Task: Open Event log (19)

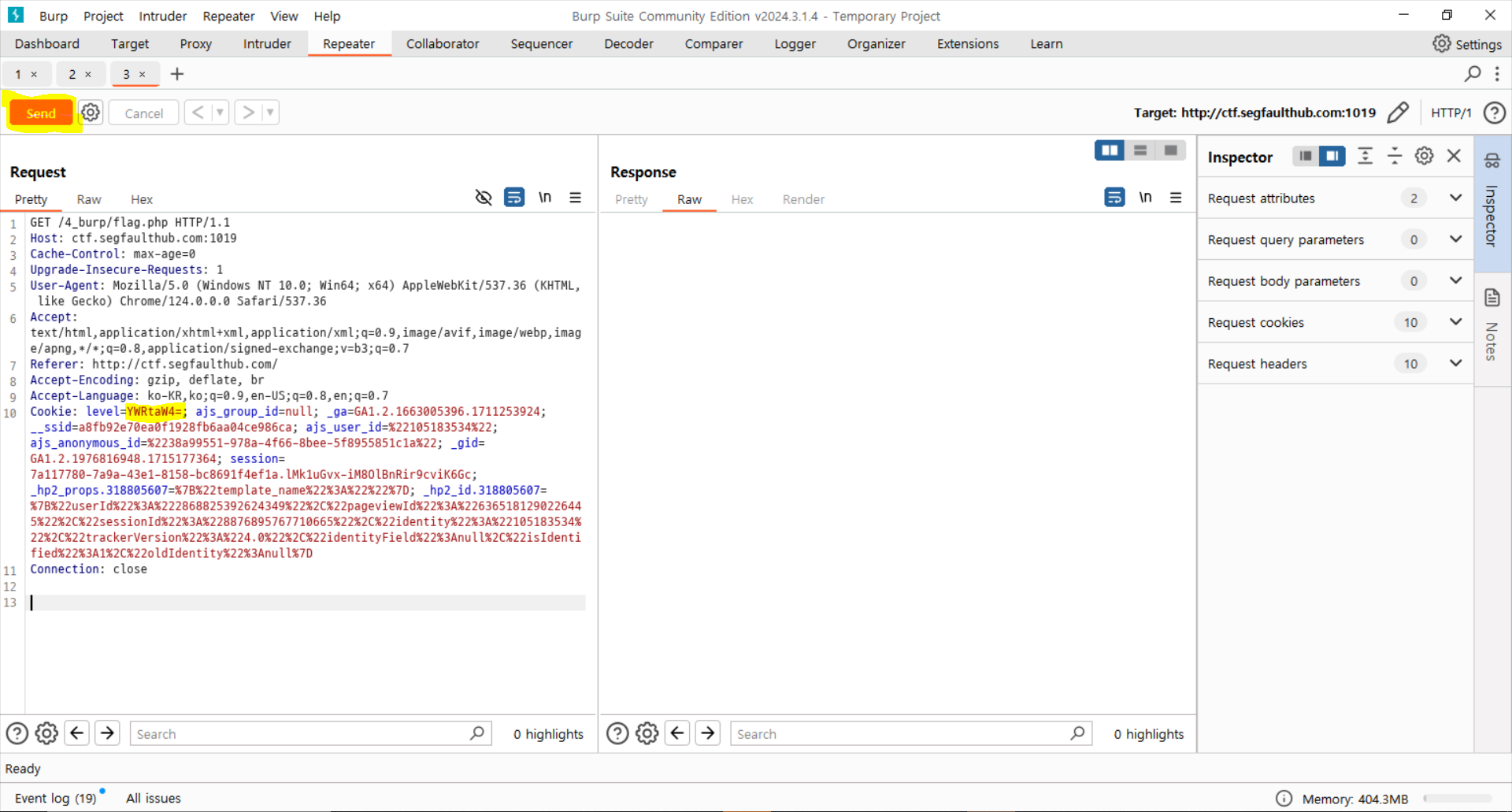Action: point(55,798)
